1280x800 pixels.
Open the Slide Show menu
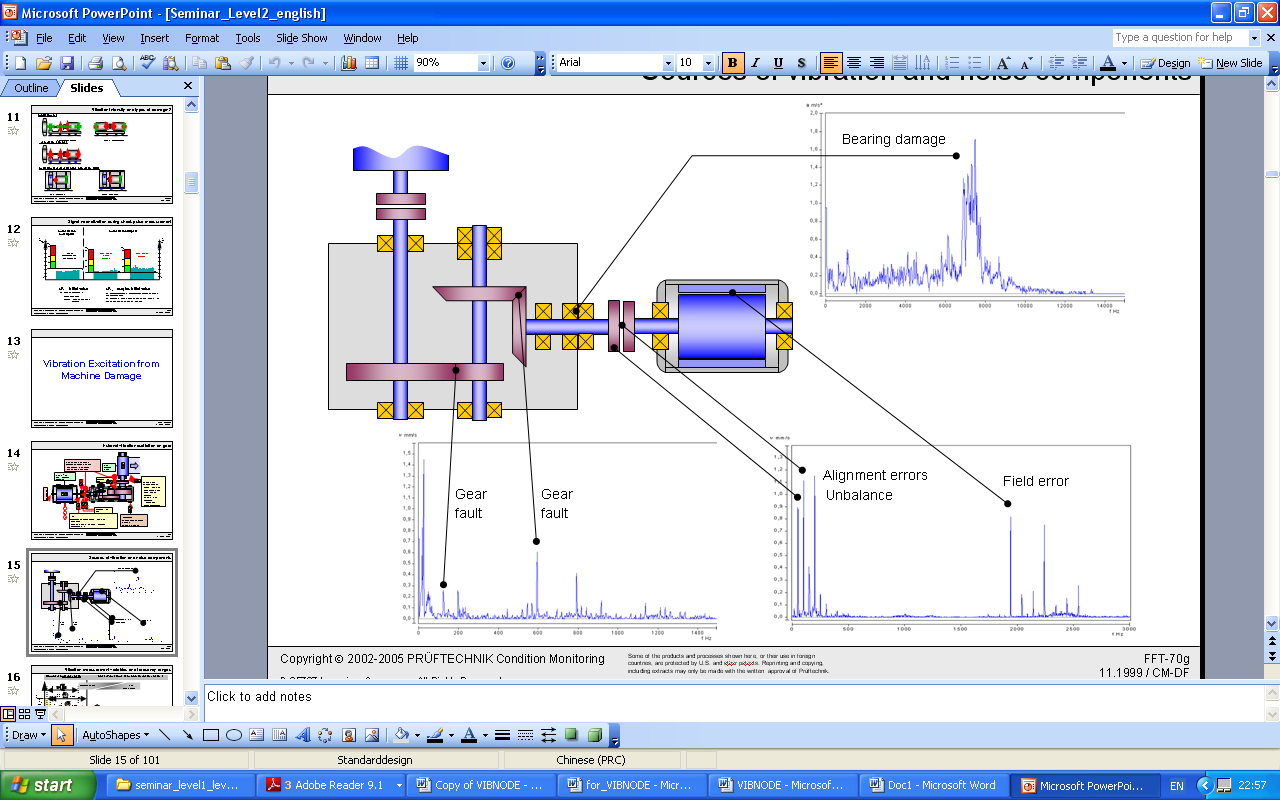(x=301, y=38)
